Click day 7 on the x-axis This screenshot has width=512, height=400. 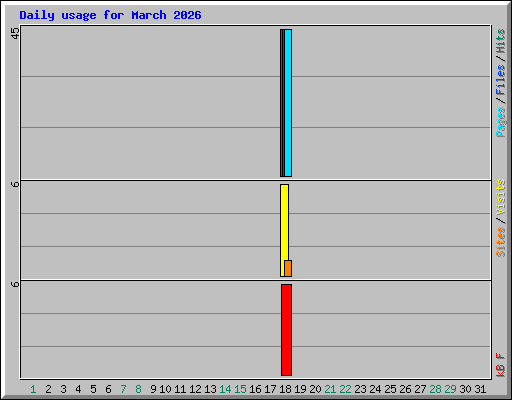pos(123,389)
